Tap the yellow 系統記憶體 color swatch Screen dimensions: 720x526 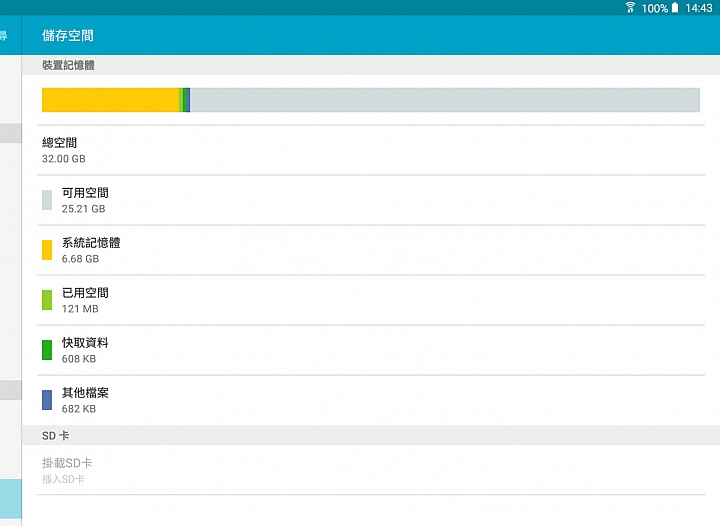click(47, 250)
